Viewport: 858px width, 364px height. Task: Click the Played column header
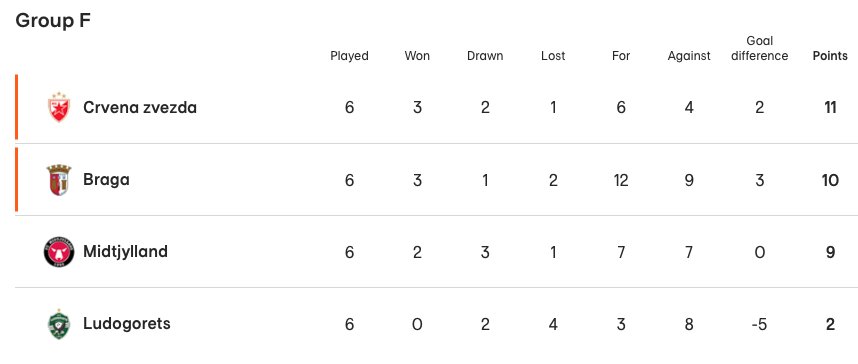(x=349, y=56)
